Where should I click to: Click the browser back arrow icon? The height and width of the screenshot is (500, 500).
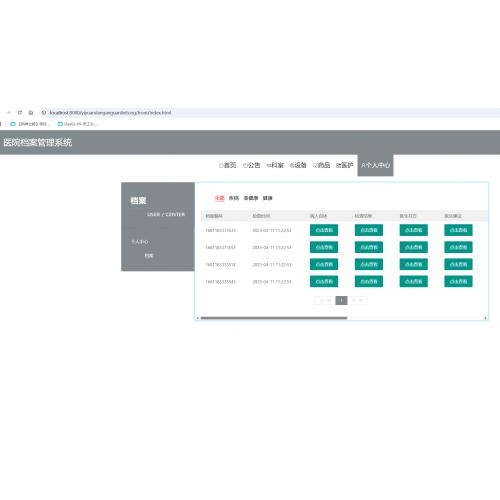(x=9, y=113)
